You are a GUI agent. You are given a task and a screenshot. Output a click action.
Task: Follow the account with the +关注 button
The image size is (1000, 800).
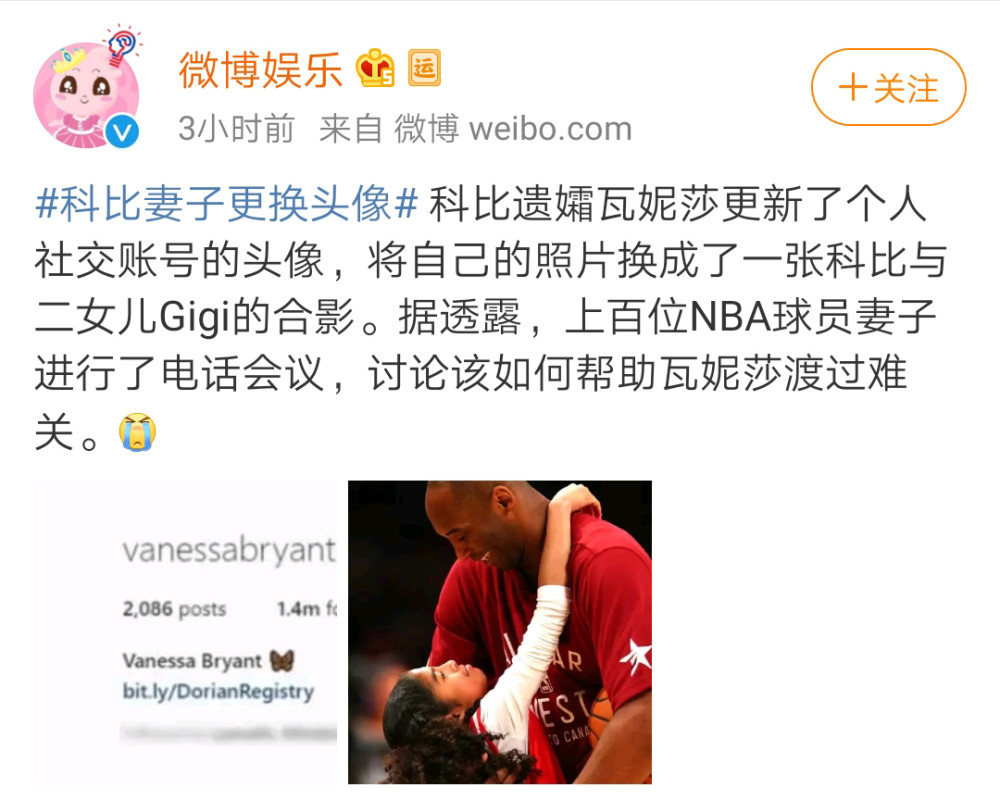click(888, 87)
